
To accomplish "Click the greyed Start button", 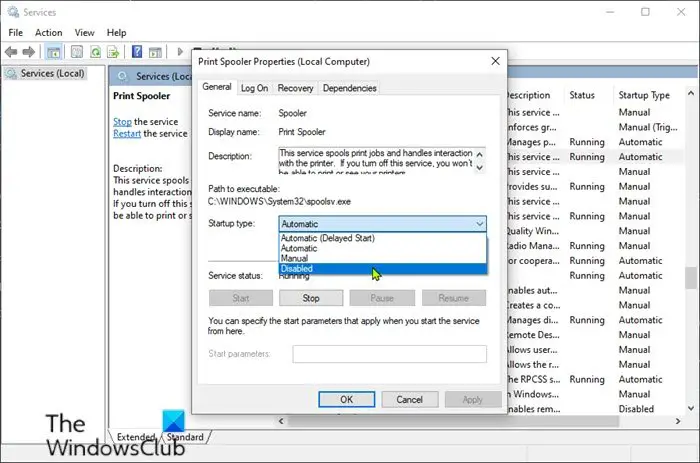I will [x=241, y=298].
